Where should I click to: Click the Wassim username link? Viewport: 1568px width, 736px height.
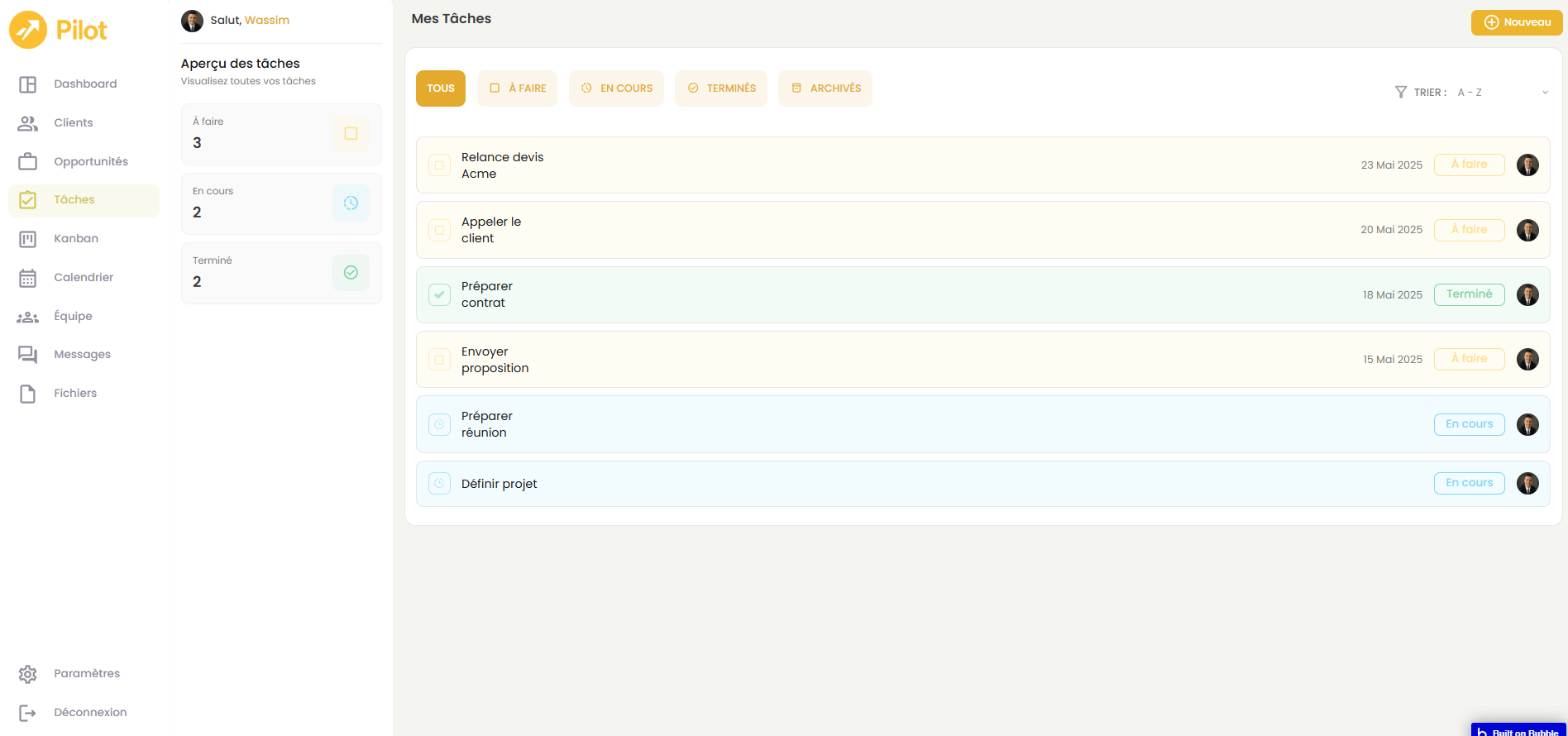[x=267, y=21]
